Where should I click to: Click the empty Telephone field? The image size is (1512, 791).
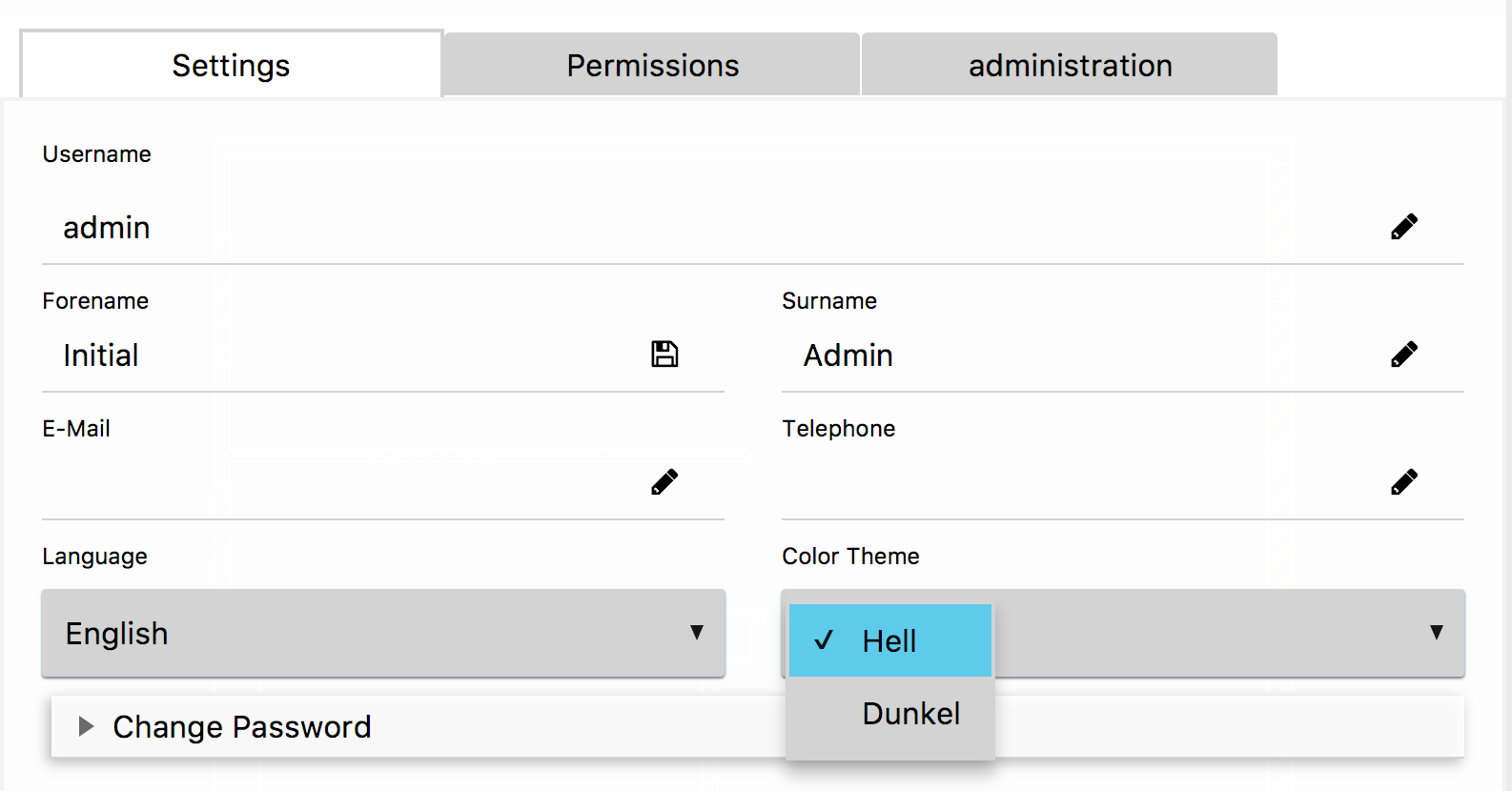(x=1077, y=483)
